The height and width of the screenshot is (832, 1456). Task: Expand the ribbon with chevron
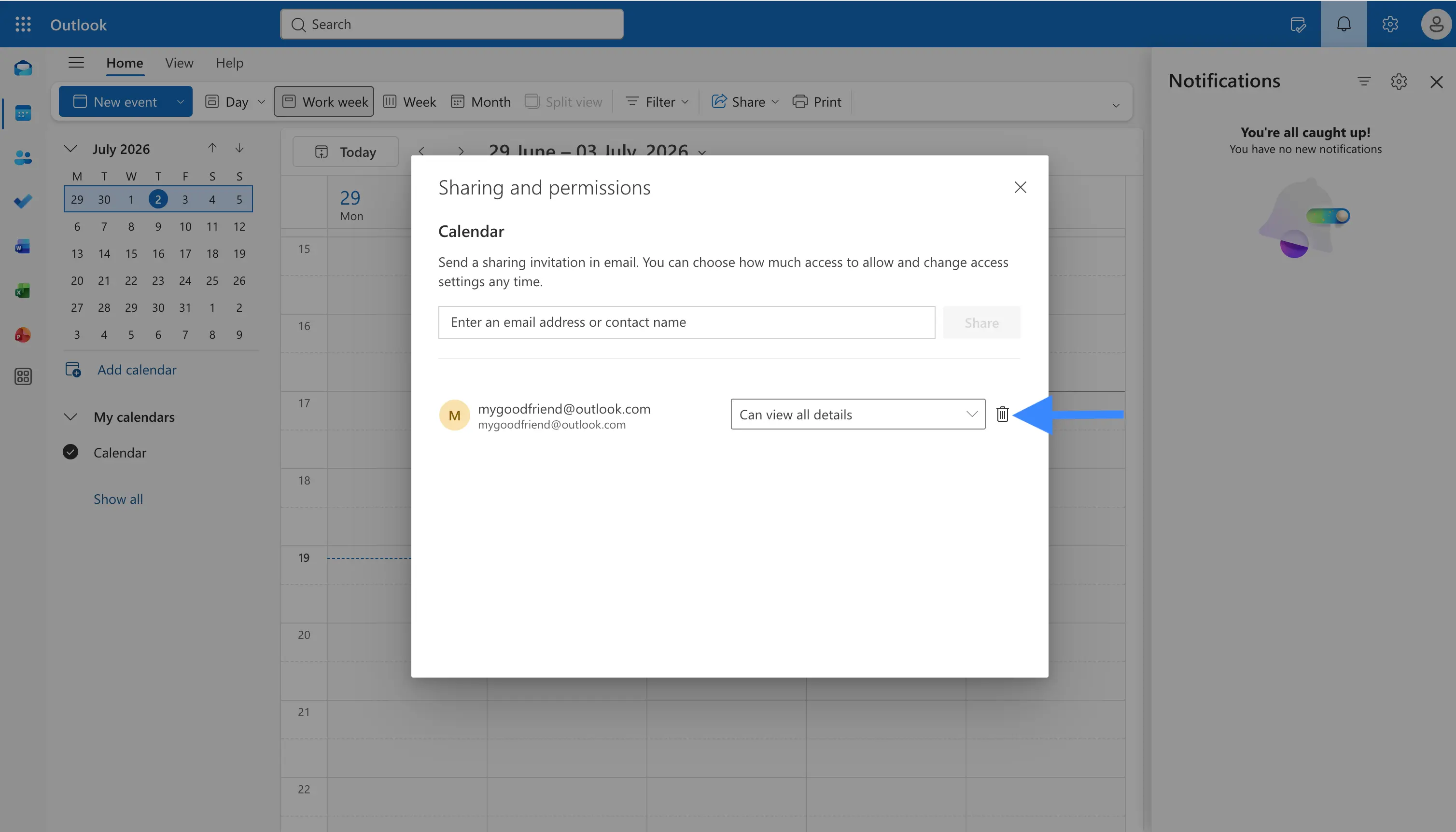pyautogui.click(x=1116, y=106)
